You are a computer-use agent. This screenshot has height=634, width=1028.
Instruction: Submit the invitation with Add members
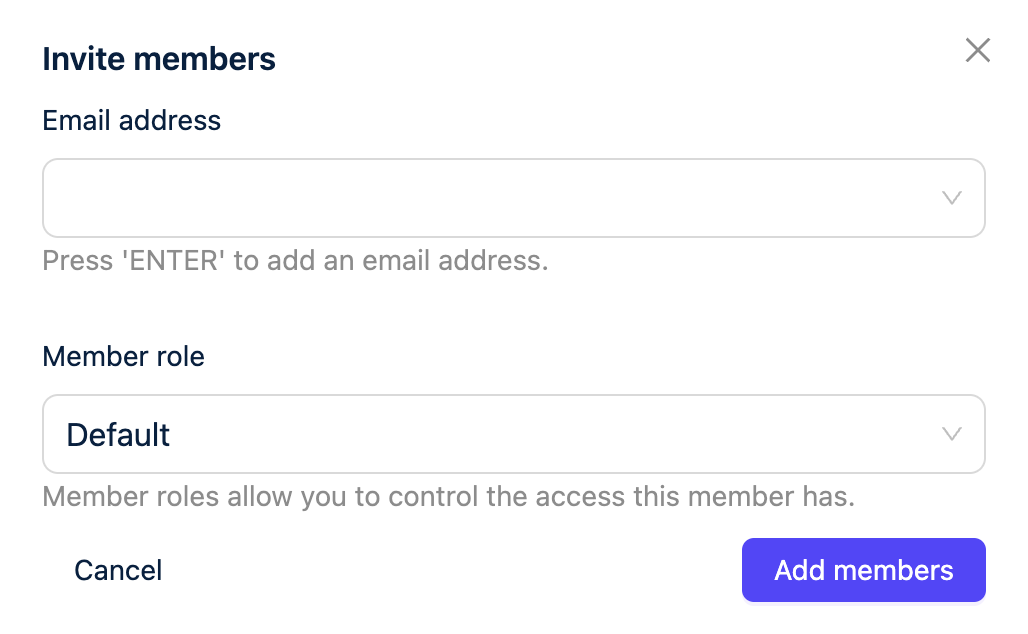point(863,571)
